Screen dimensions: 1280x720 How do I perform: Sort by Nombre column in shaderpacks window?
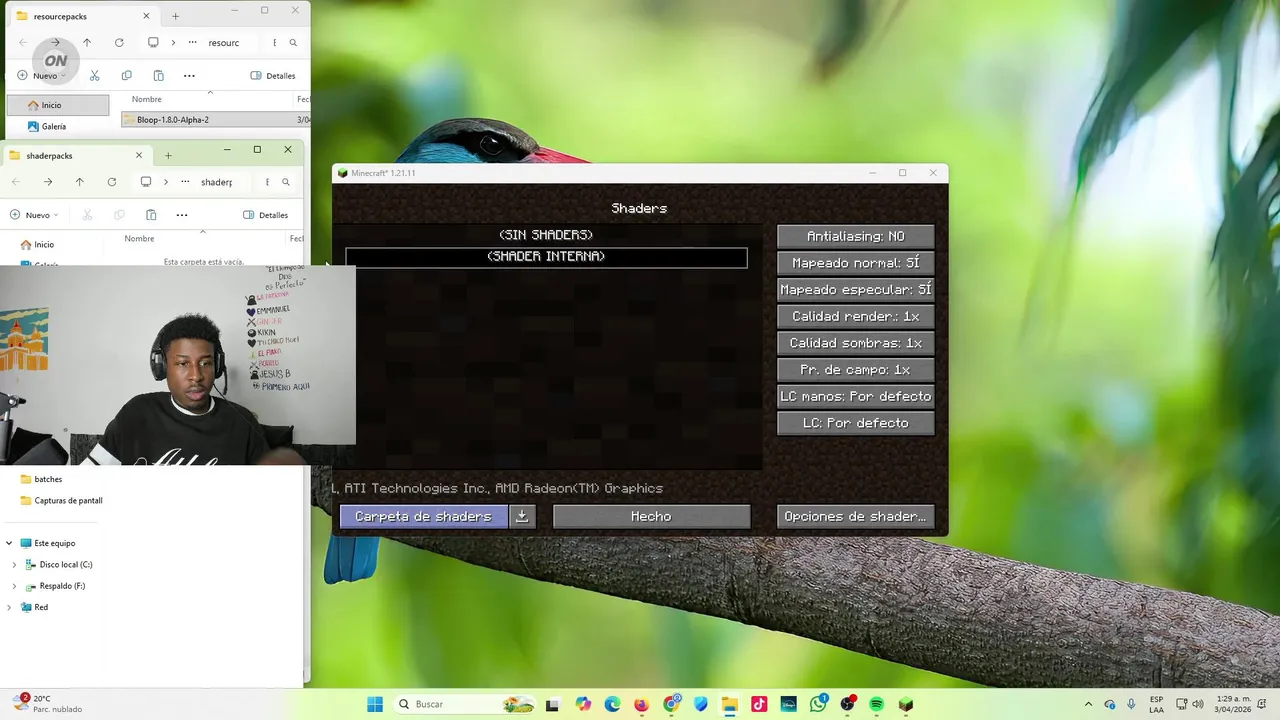click(139, 239)
